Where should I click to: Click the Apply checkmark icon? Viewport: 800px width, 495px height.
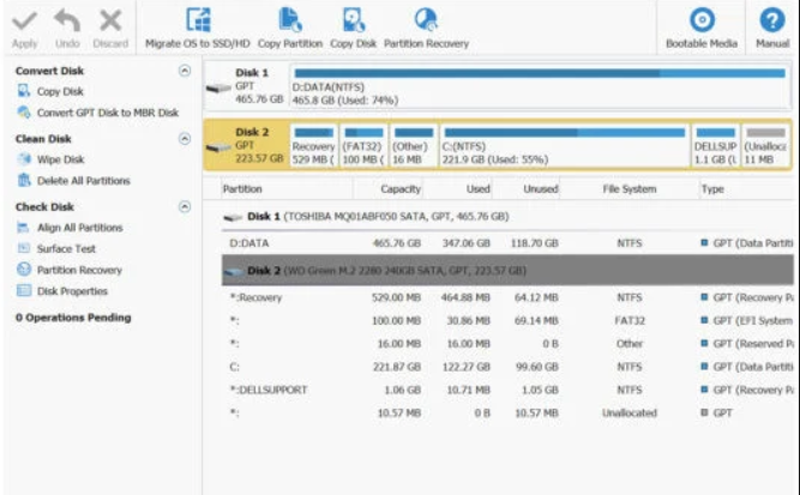25,20
